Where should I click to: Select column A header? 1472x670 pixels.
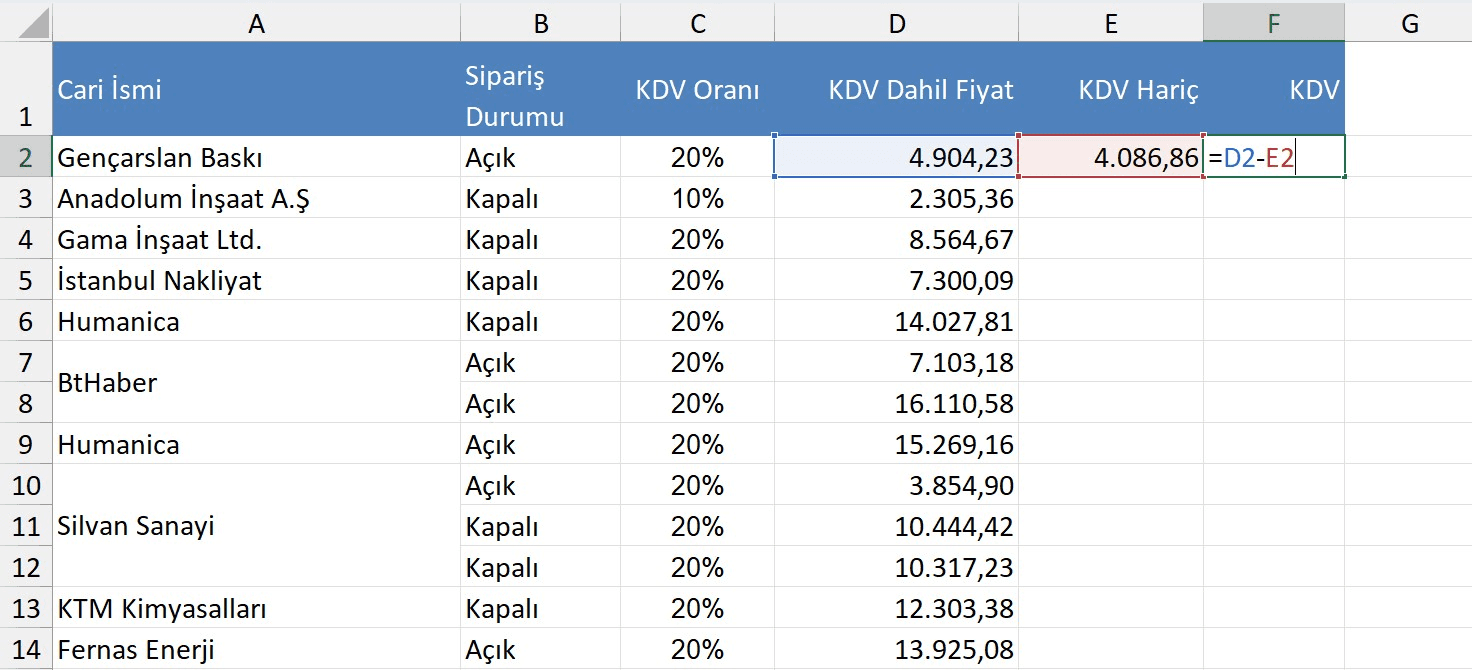point(256,23)
